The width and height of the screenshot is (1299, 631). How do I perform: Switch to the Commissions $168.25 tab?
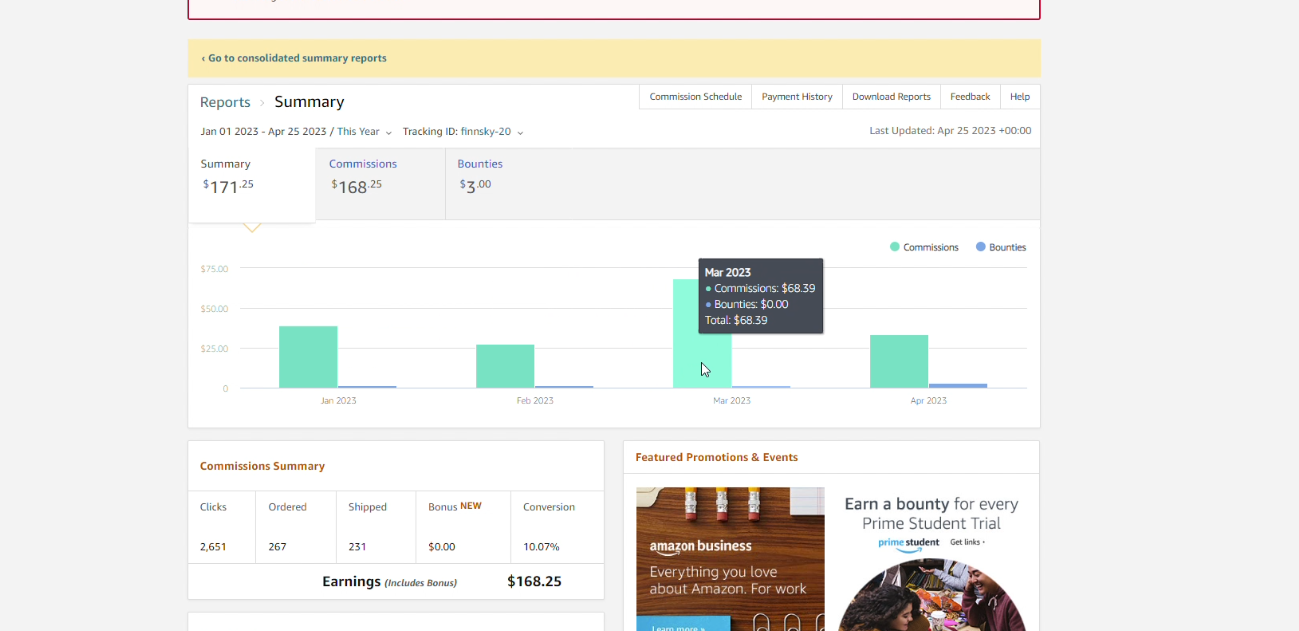(380, 184)
